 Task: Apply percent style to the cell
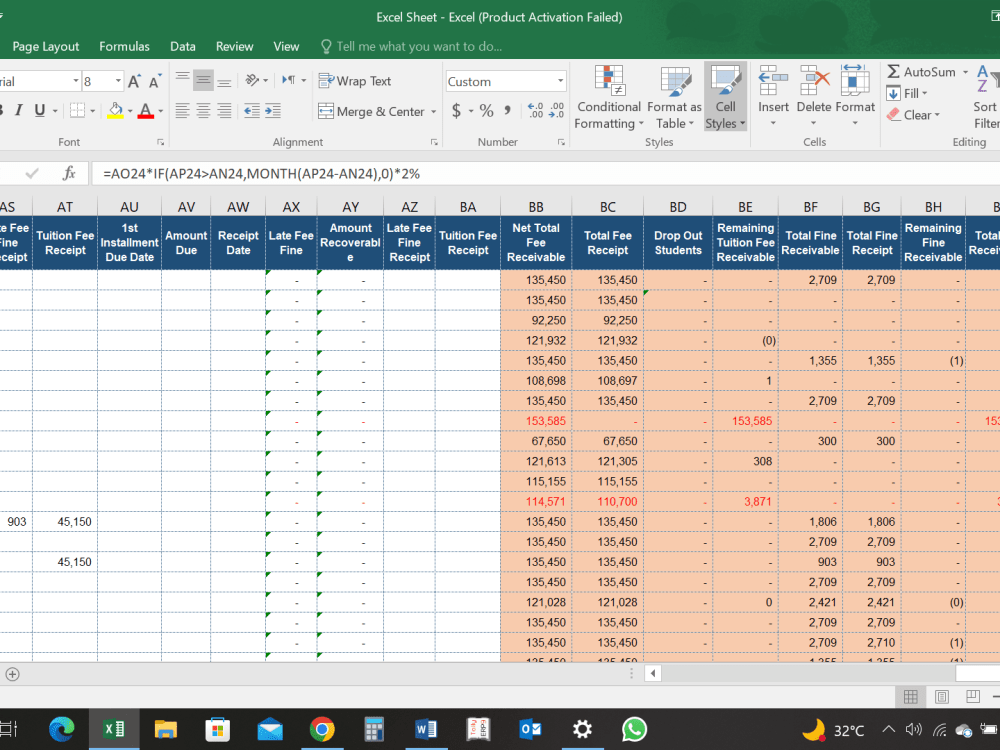coord(486,111)
